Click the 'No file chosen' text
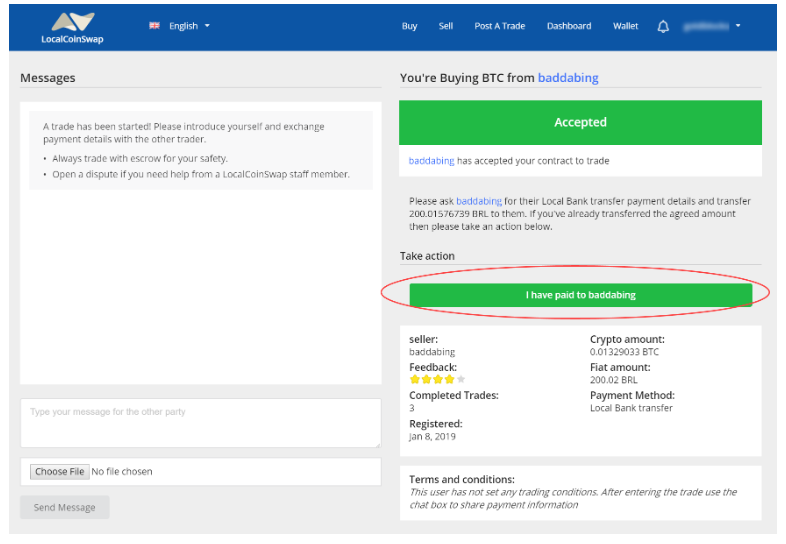This screenshot has width=786, height=544. pos(122,472)
